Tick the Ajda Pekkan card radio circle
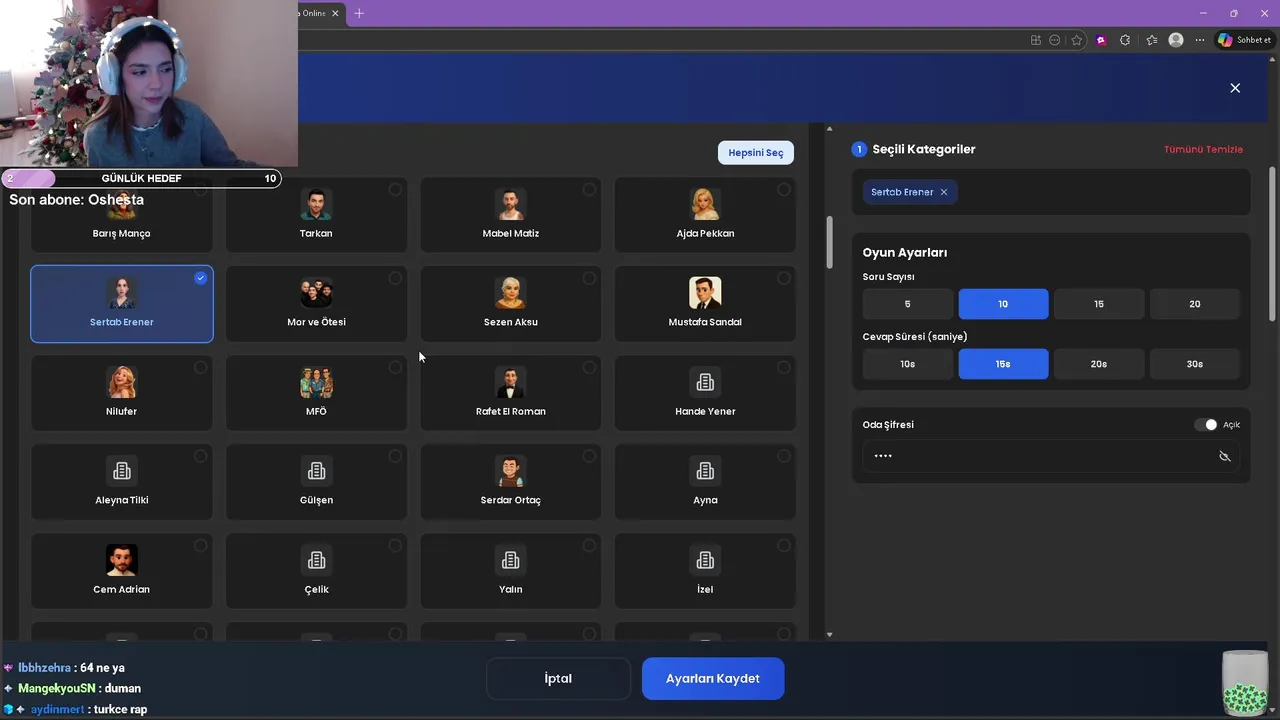 click(783, 189)
